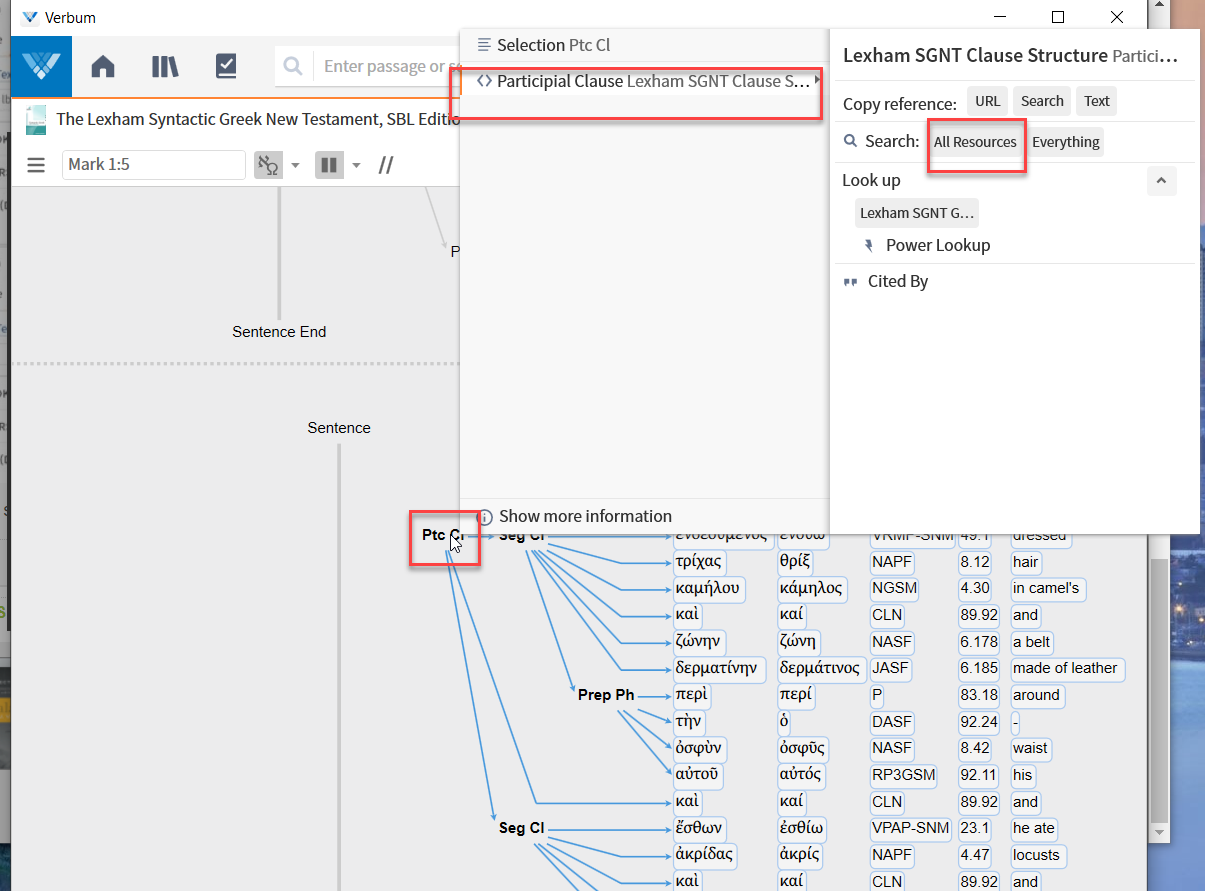Open dropdown arrow beside column view icon
The width and height of the screenshot is (1205, 891).
[x=356, y=165]
